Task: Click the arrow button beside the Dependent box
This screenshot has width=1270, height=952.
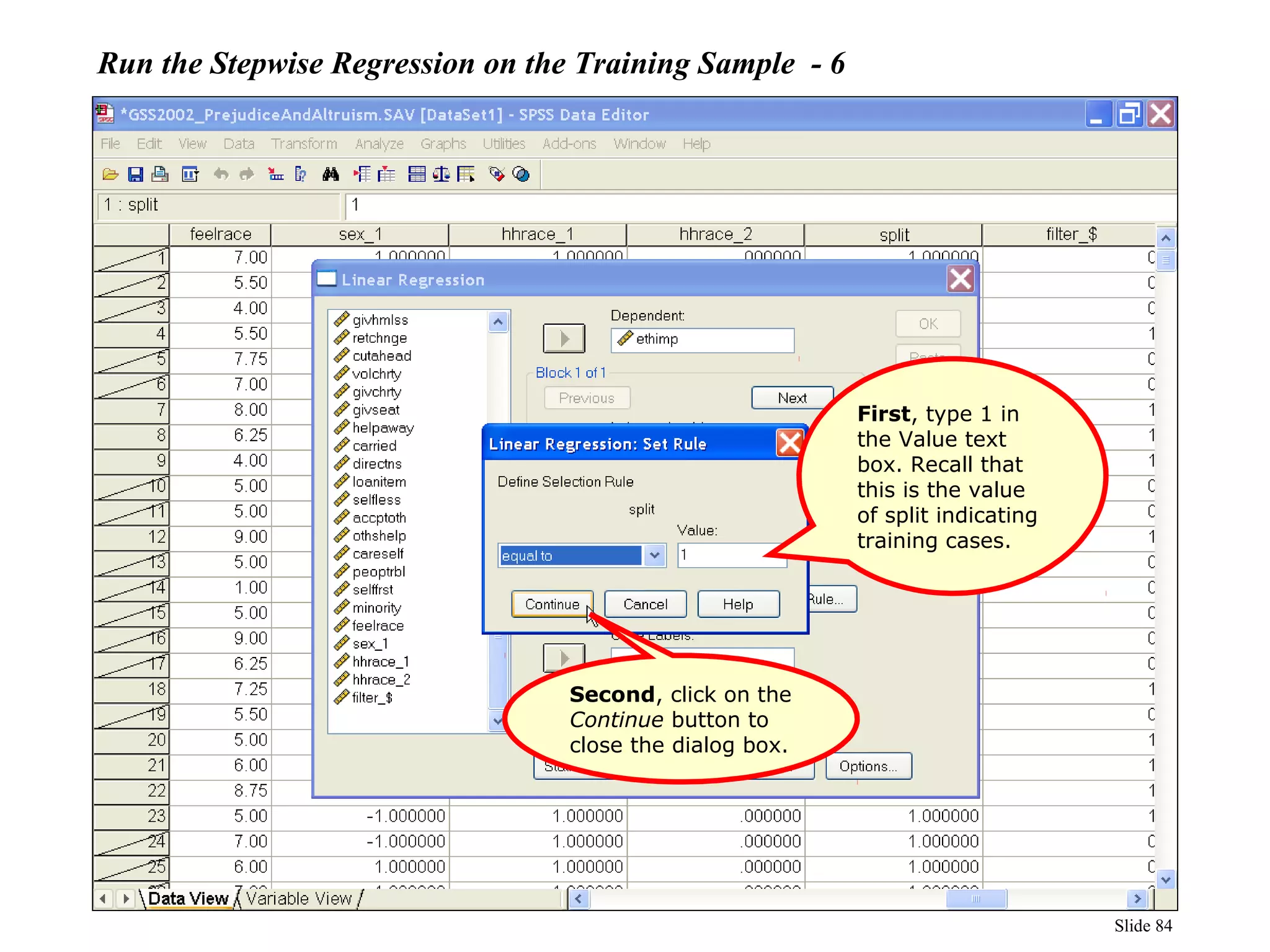Action: [564, 338]
